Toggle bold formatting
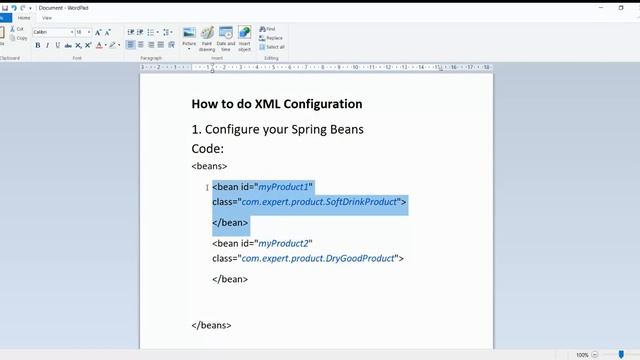640x360 pixels. click(38, 45)
